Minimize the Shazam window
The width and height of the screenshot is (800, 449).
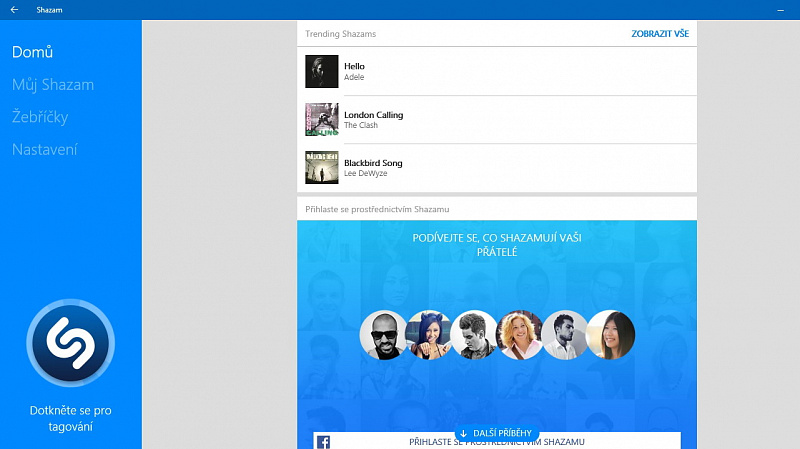pos(780,10)
